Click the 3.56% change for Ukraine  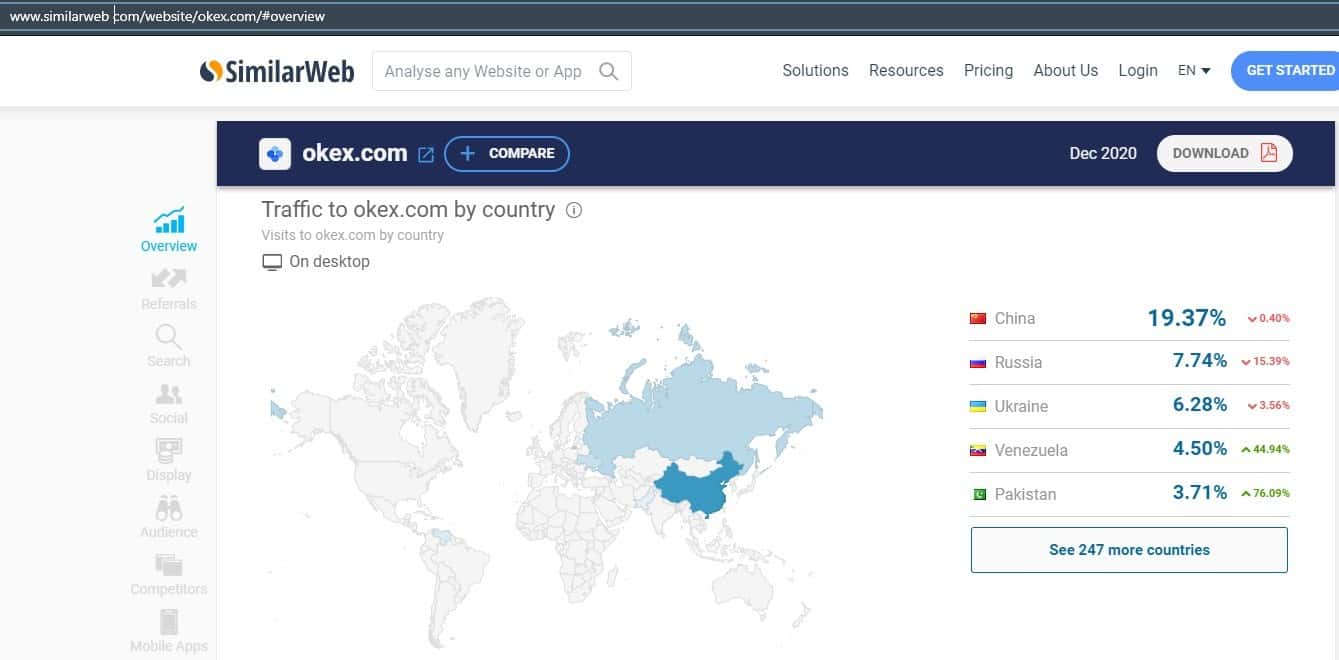[x=1269, y=406]
